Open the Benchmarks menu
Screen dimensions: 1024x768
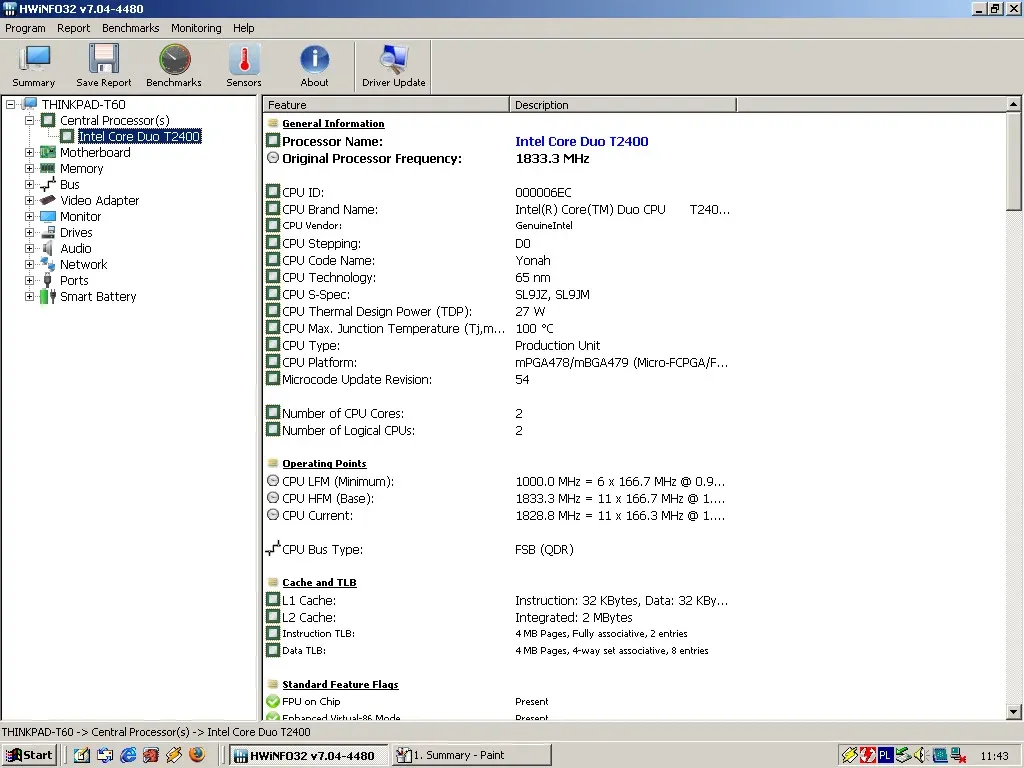coord(131,28)
